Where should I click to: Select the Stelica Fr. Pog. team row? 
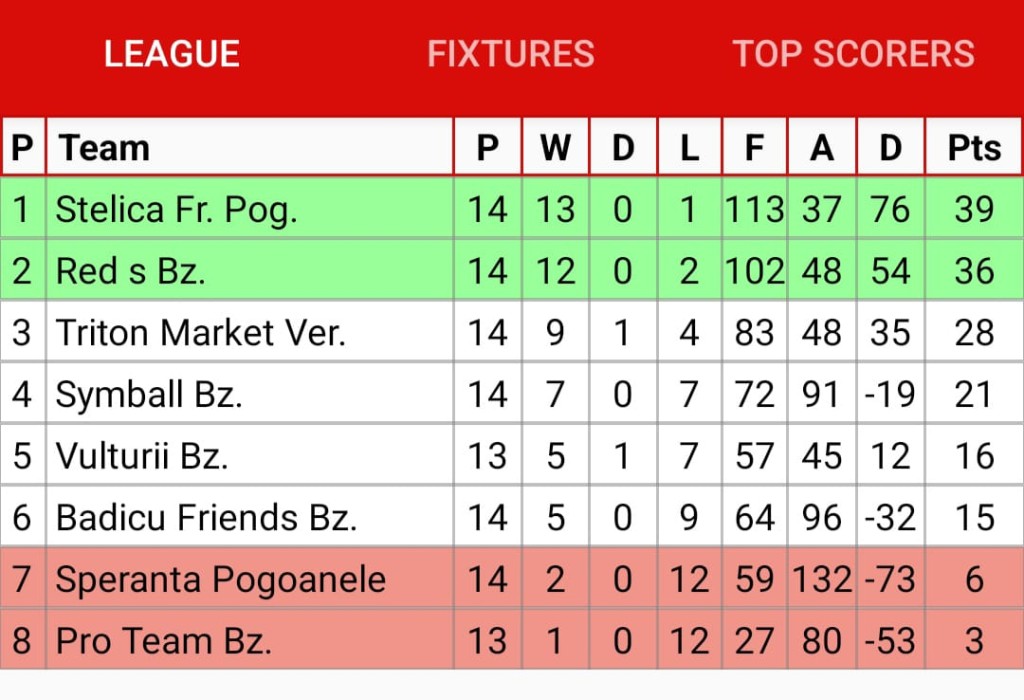512,210
